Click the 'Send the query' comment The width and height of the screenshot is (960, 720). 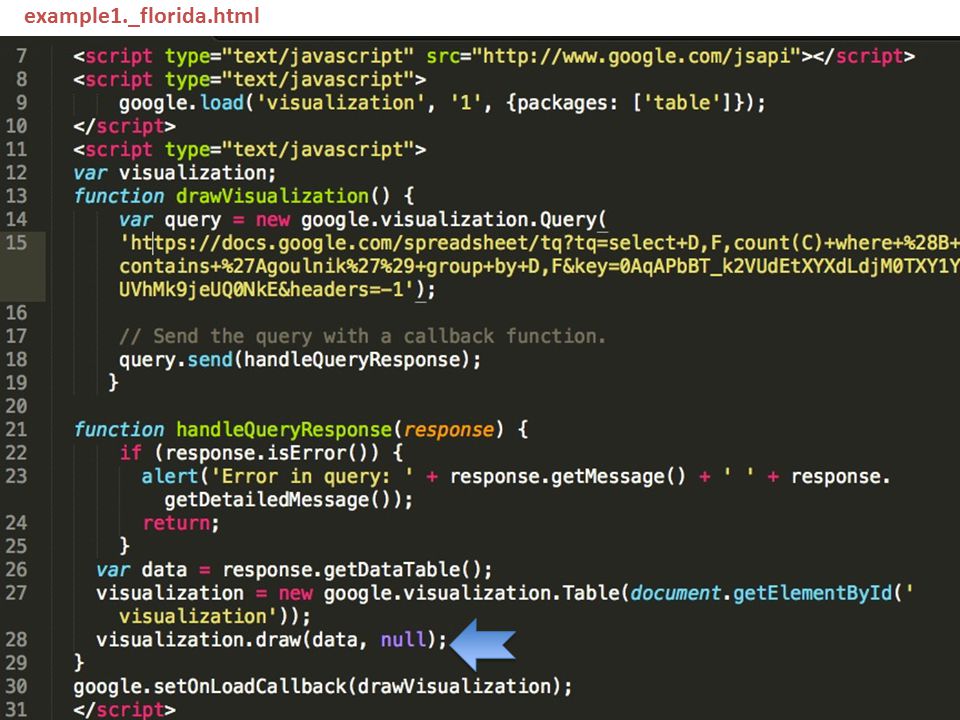tap(362, 336)
